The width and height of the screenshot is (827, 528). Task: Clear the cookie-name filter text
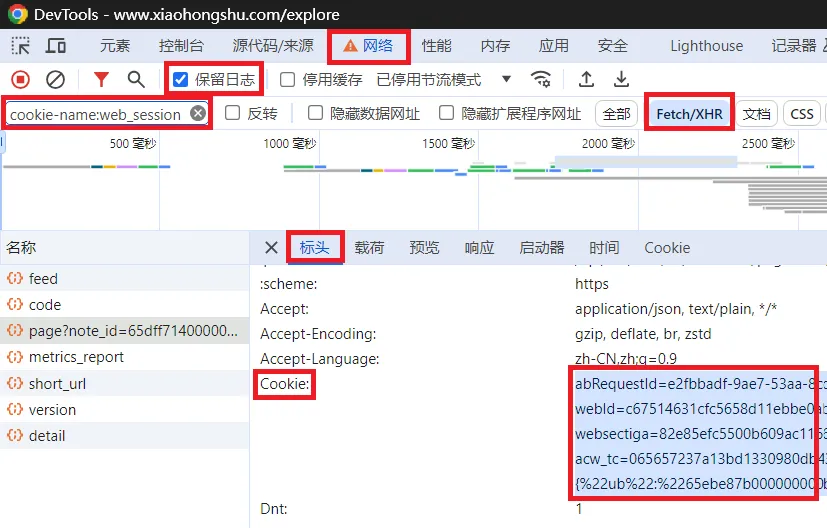point(198,113)
